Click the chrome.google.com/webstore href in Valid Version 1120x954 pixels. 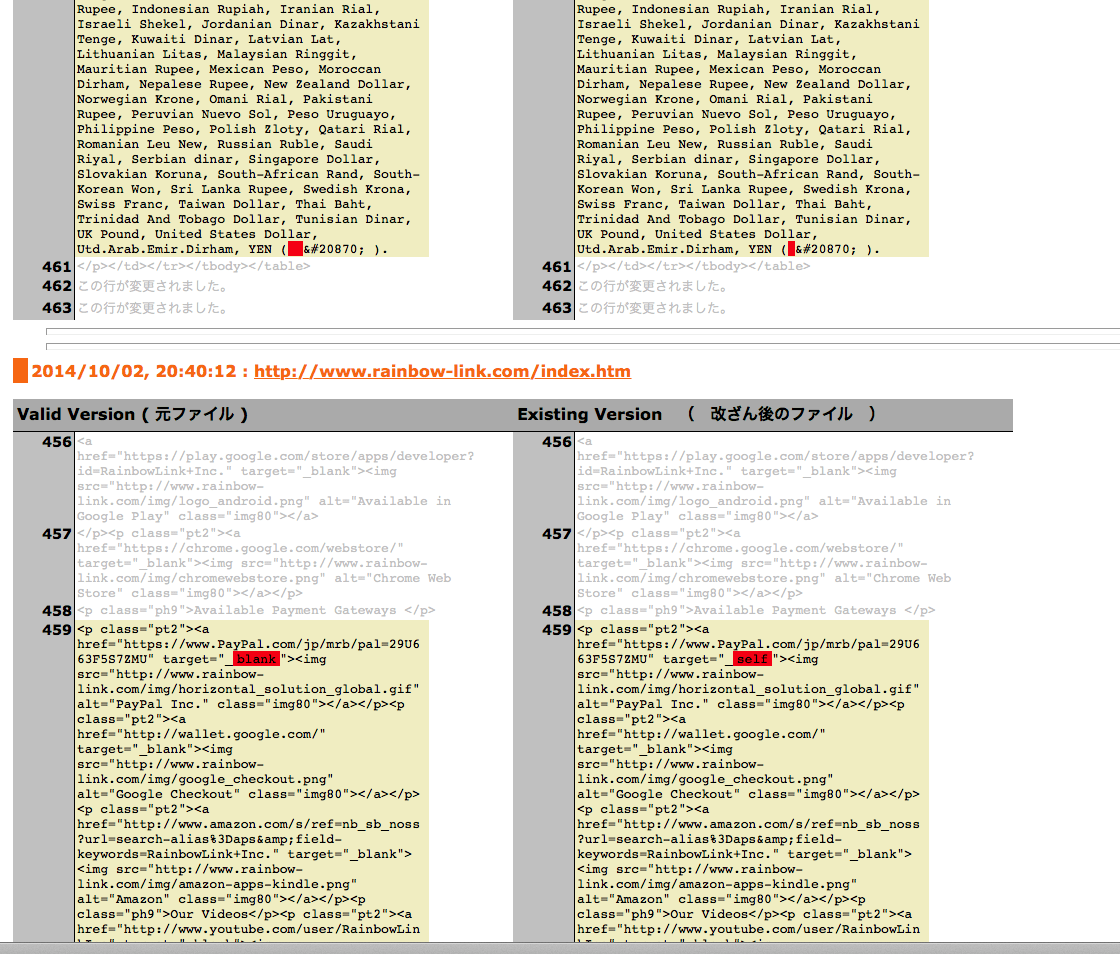click(x=240, y=548)
